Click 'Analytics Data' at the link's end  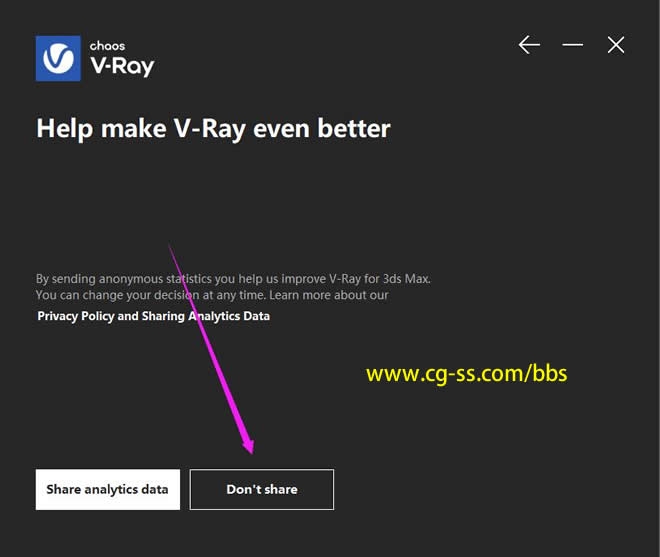point(229,316)
